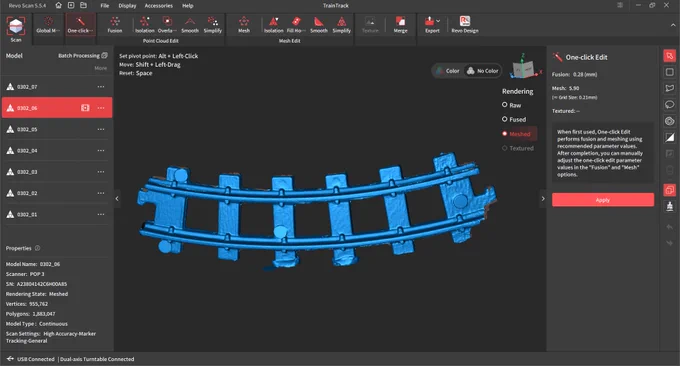This screenshot has width=680, height=366.
Task: Open the Scan mode button
Action: (x=16, y=29)
